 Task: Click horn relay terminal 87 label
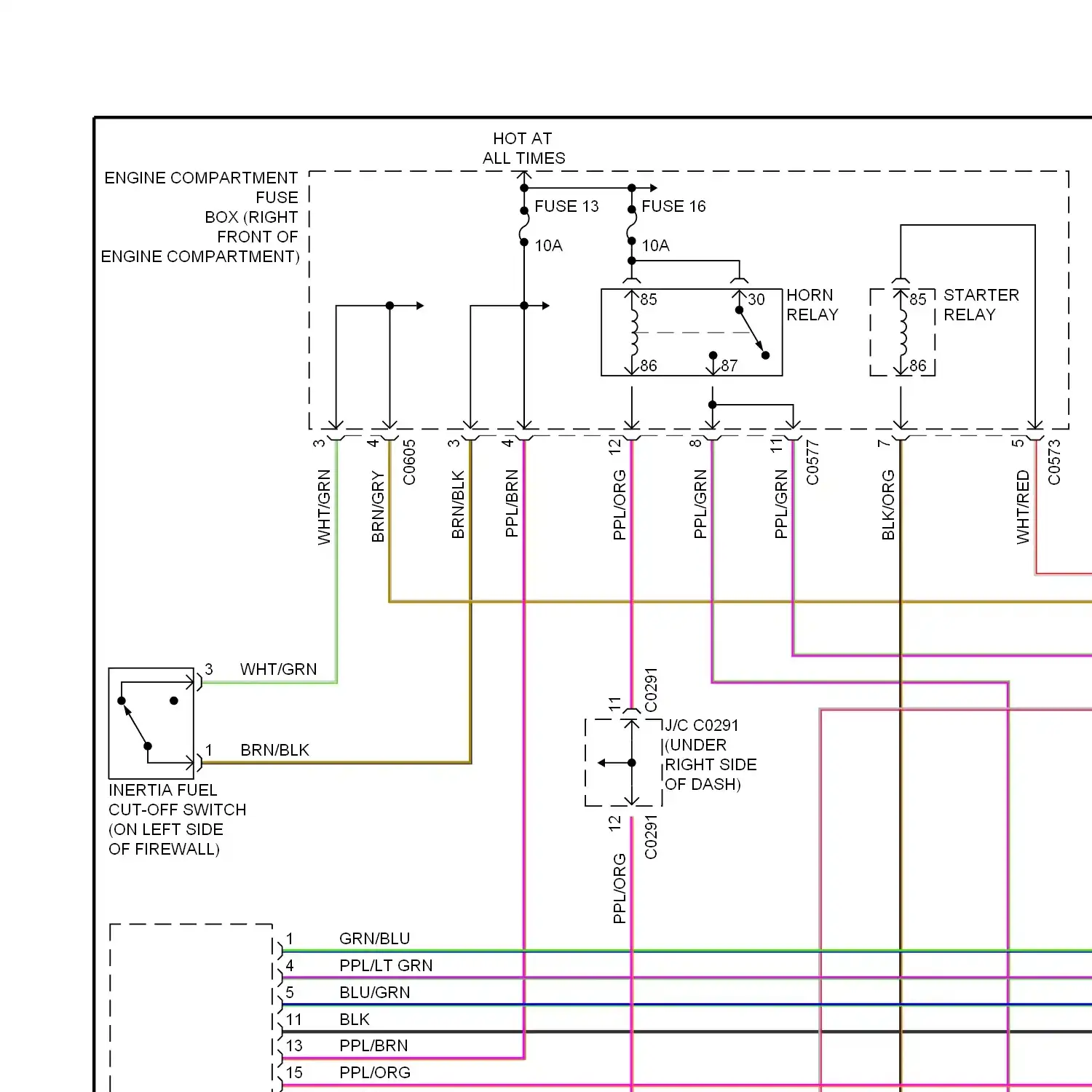pos(729,366)
